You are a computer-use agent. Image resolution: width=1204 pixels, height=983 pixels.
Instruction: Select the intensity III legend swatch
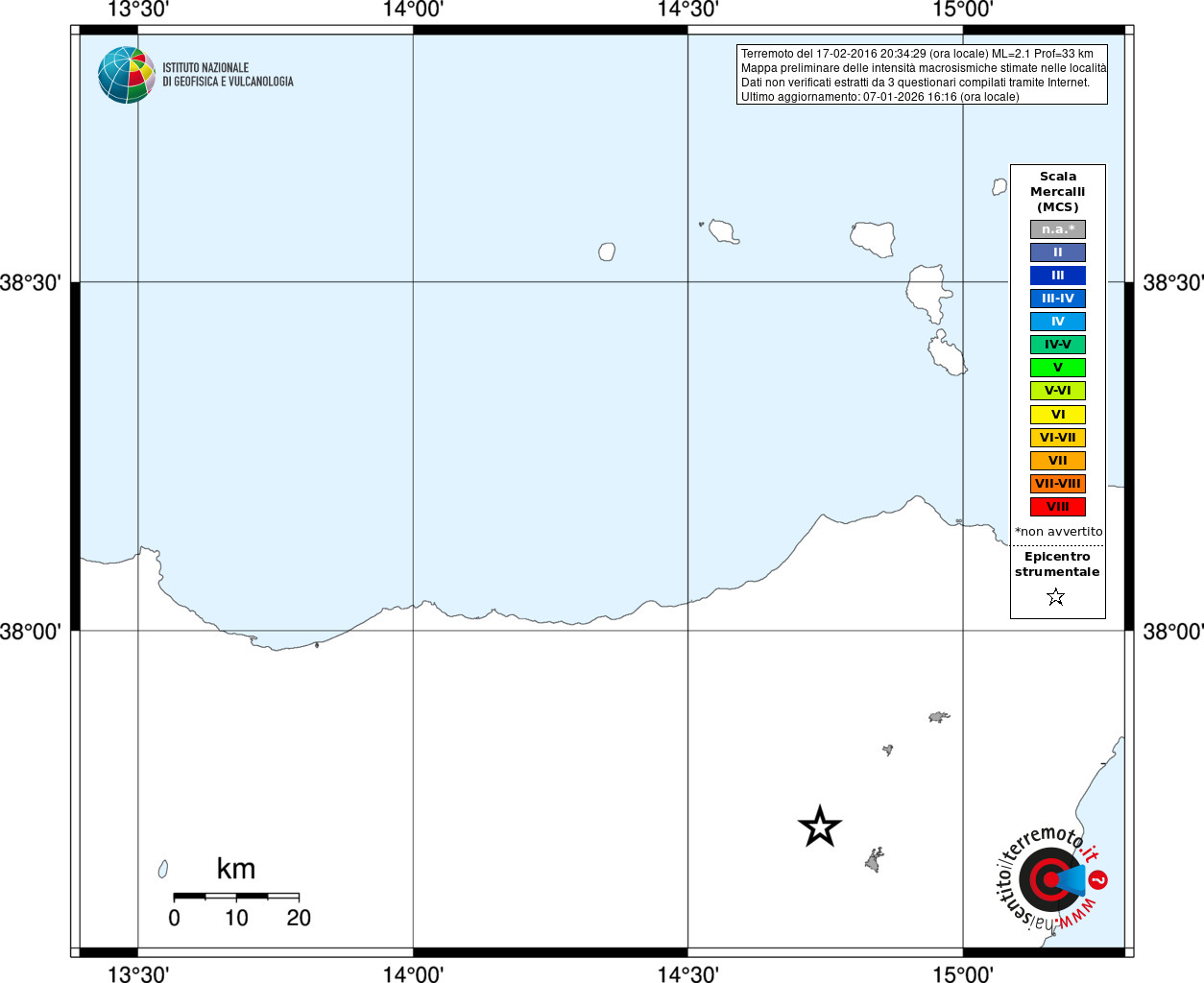pyautogui.click(x=1058, y=276)
